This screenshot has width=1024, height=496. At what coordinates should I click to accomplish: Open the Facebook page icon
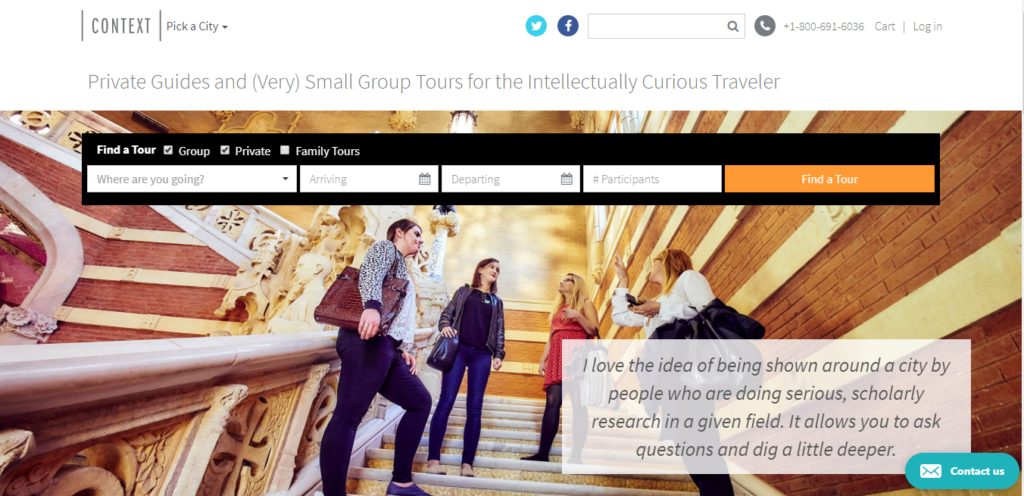tap(568, 26)
